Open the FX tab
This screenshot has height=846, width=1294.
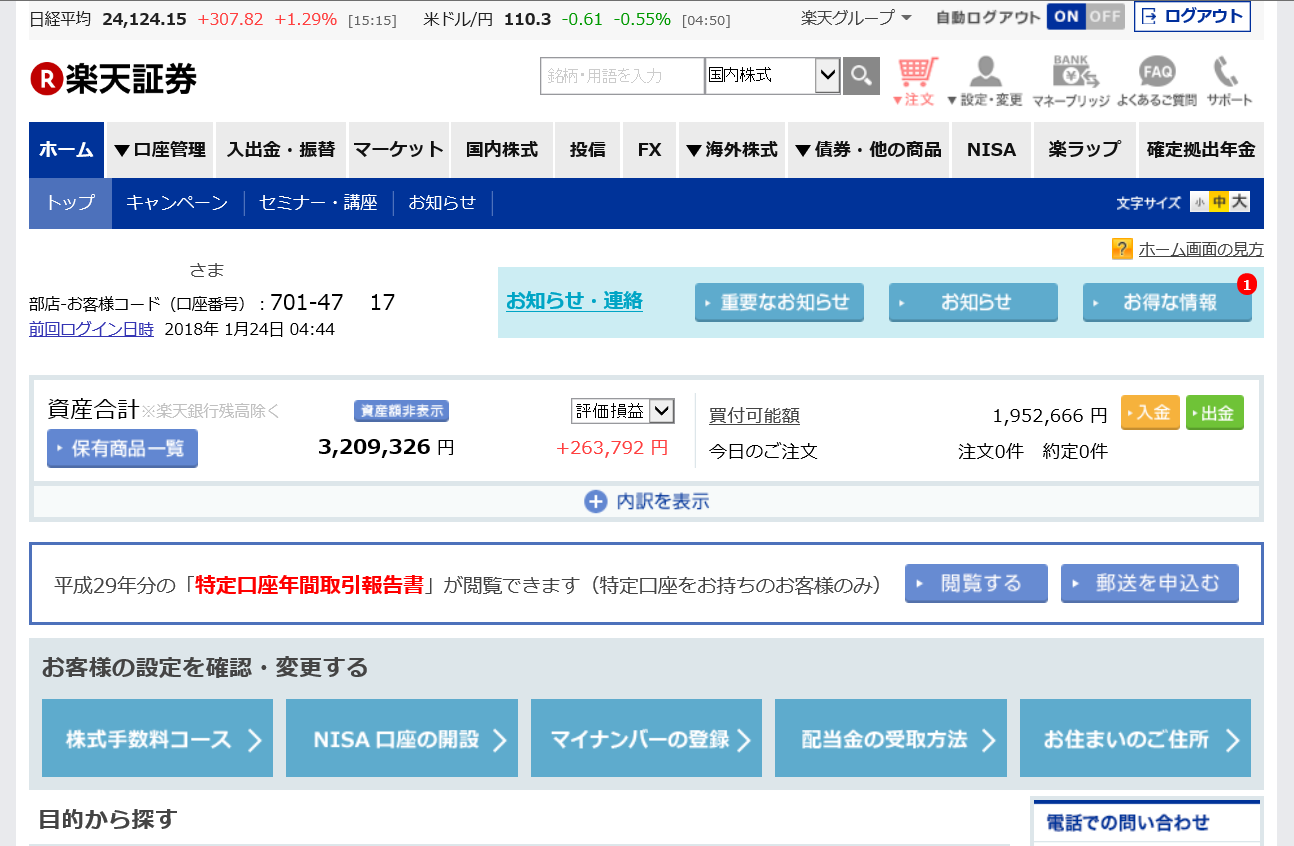pyautogui.click(x=650, y=150)
